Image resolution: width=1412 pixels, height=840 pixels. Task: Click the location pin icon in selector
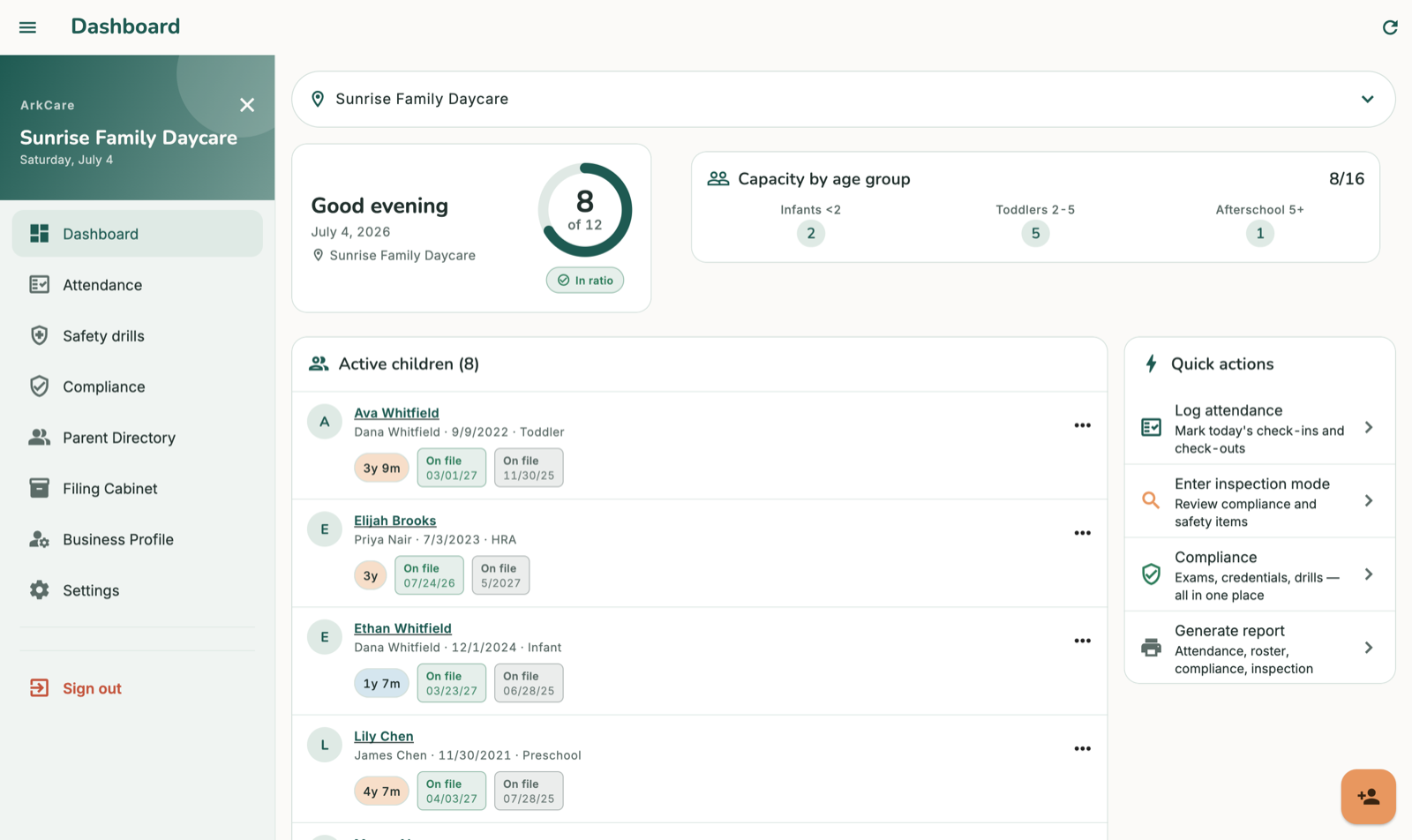pos(318,99)
